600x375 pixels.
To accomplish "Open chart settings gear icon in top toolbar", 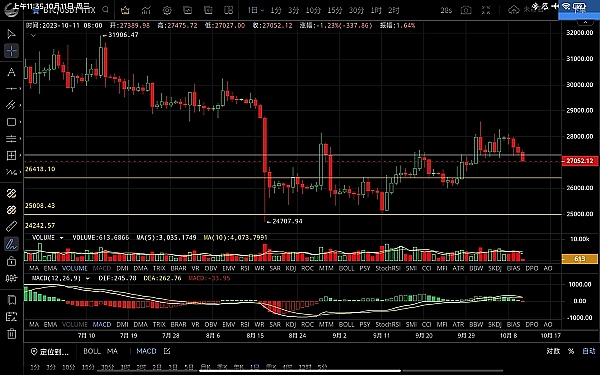I will pos(167,10).
